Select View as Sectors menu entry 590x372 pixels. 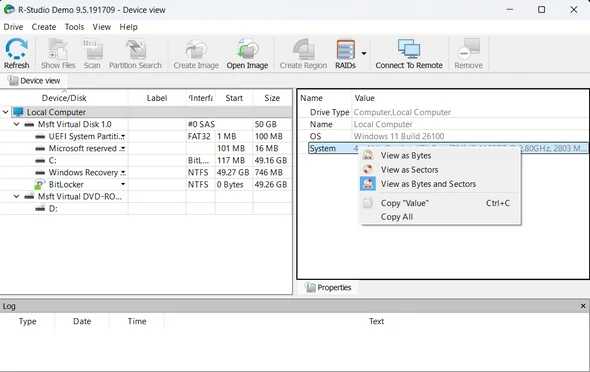[x=440, y=170]
